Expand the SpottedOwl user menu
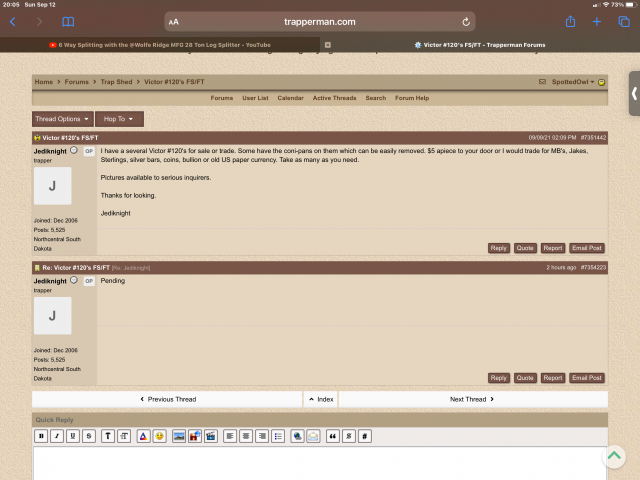Viewport: 640px width, 480px height. point(573,82)
